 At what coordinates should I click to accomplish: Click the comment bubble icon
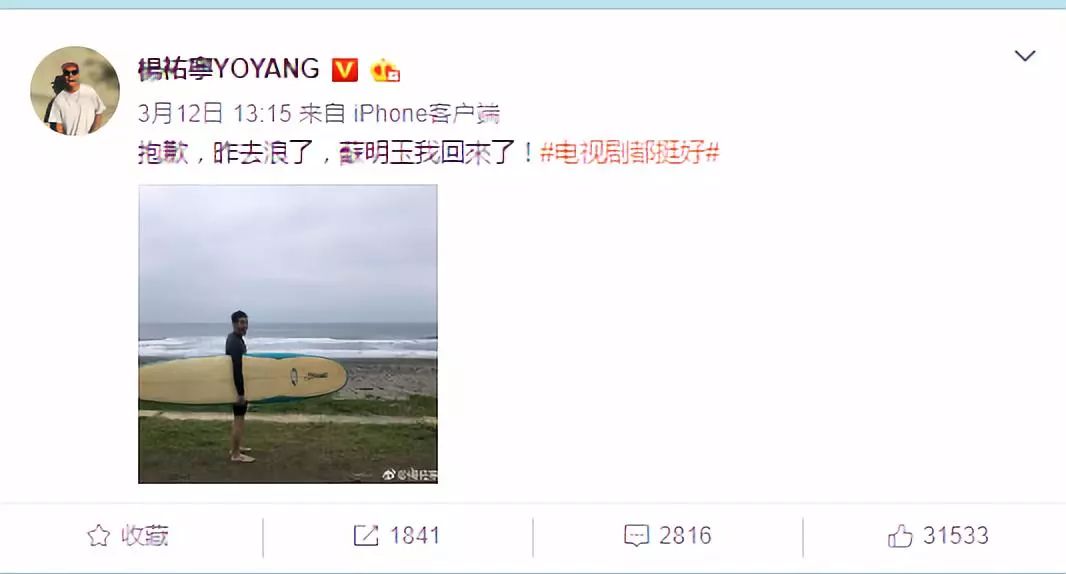[636, 536]
